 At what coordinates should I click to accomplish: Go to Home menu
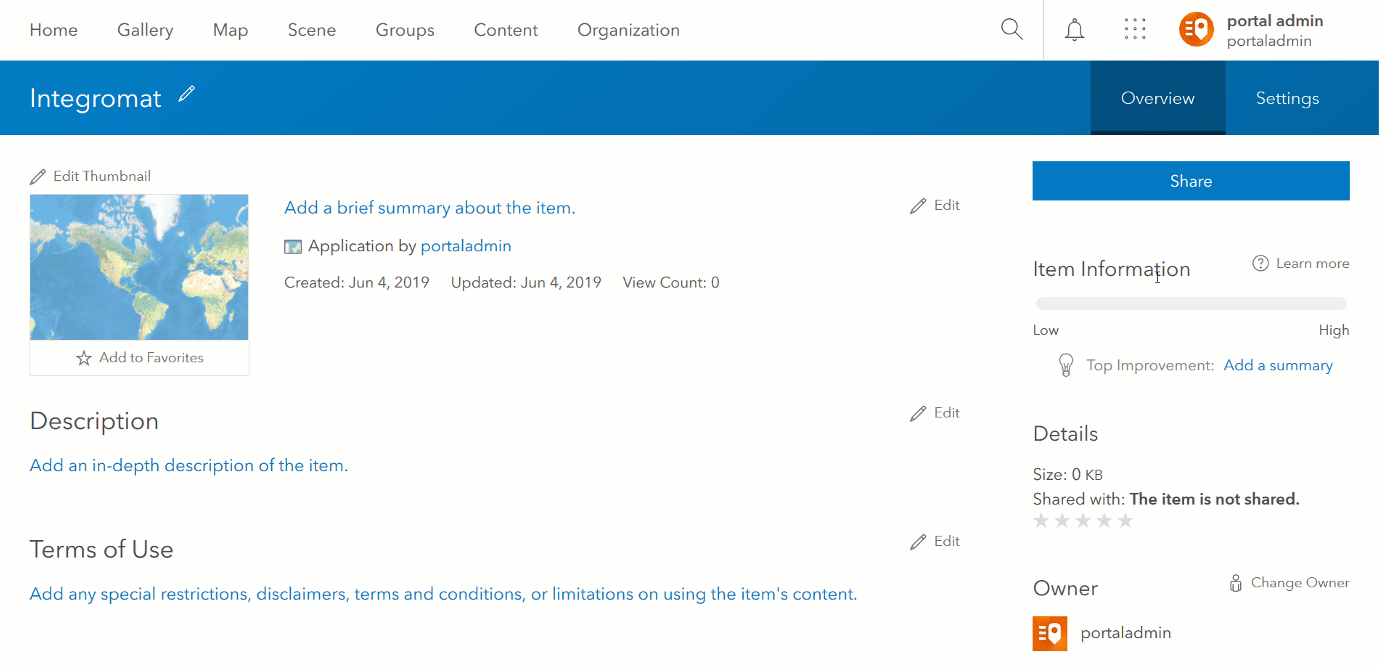[54, 30]
